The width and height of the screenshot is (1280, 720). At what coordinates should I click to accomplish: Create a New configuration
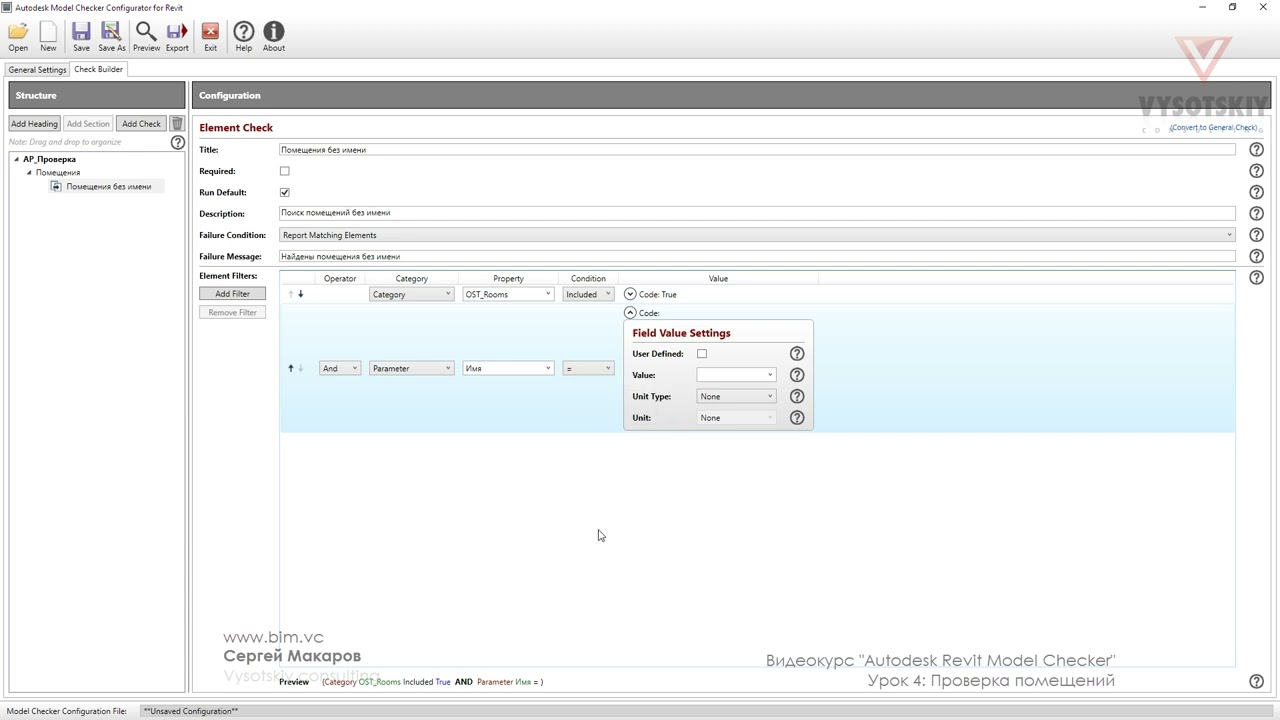coord(48,37)
